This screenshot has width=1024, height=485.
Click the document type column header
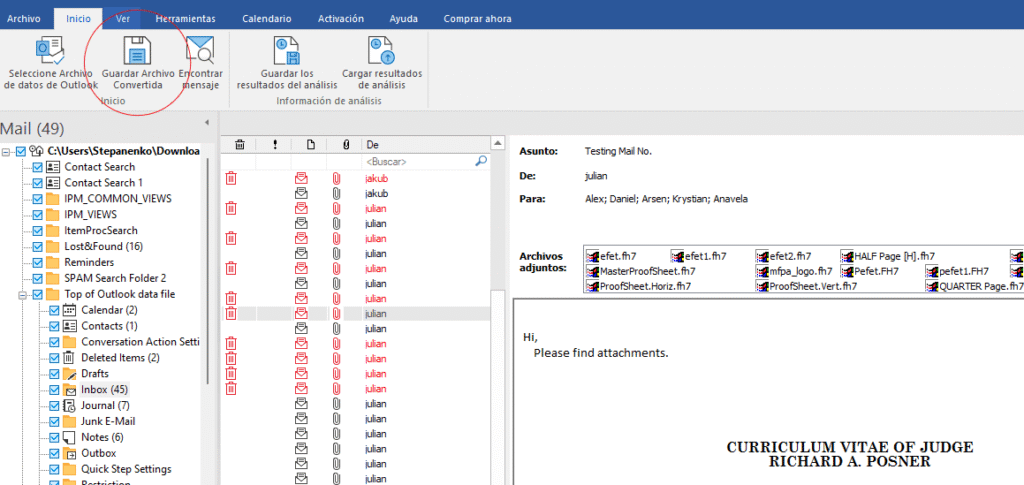point(311,144)
